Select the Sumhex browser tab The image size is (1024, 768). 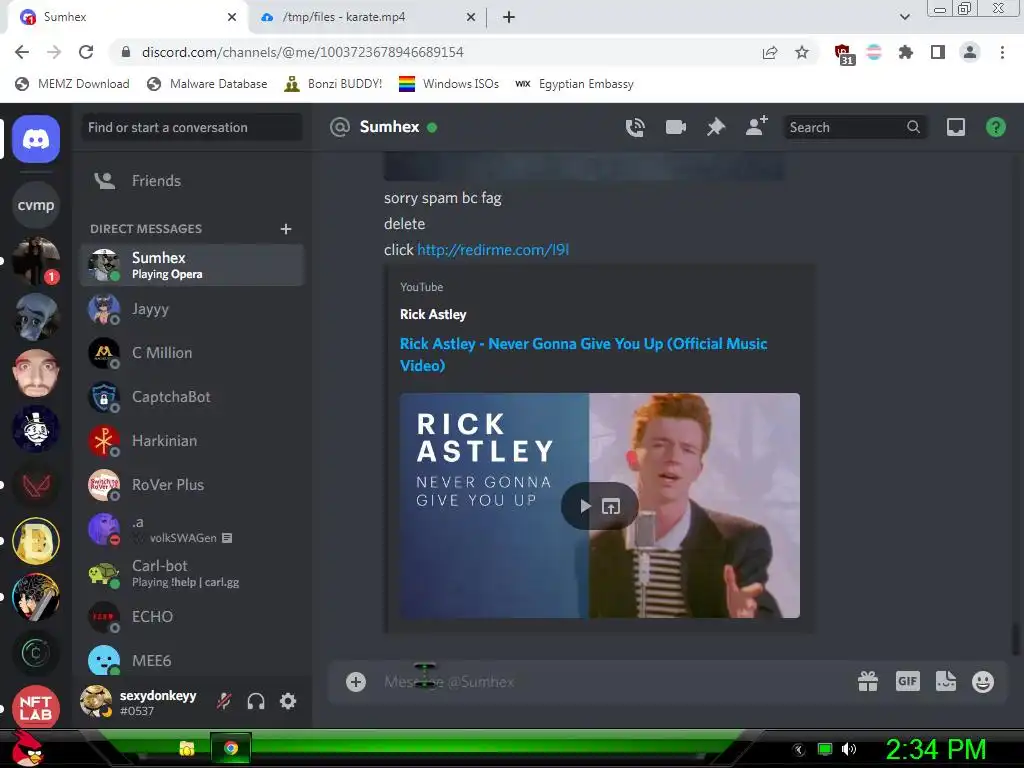(127, 17)
